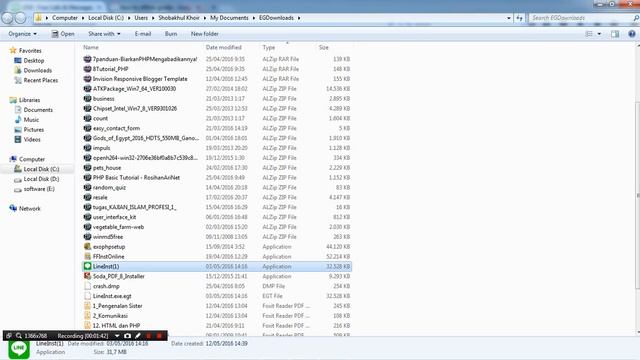The width and height of the screenshot is (640, 360).
Task: Sort by the Date modified column header
Action: [x=223, y=47]
